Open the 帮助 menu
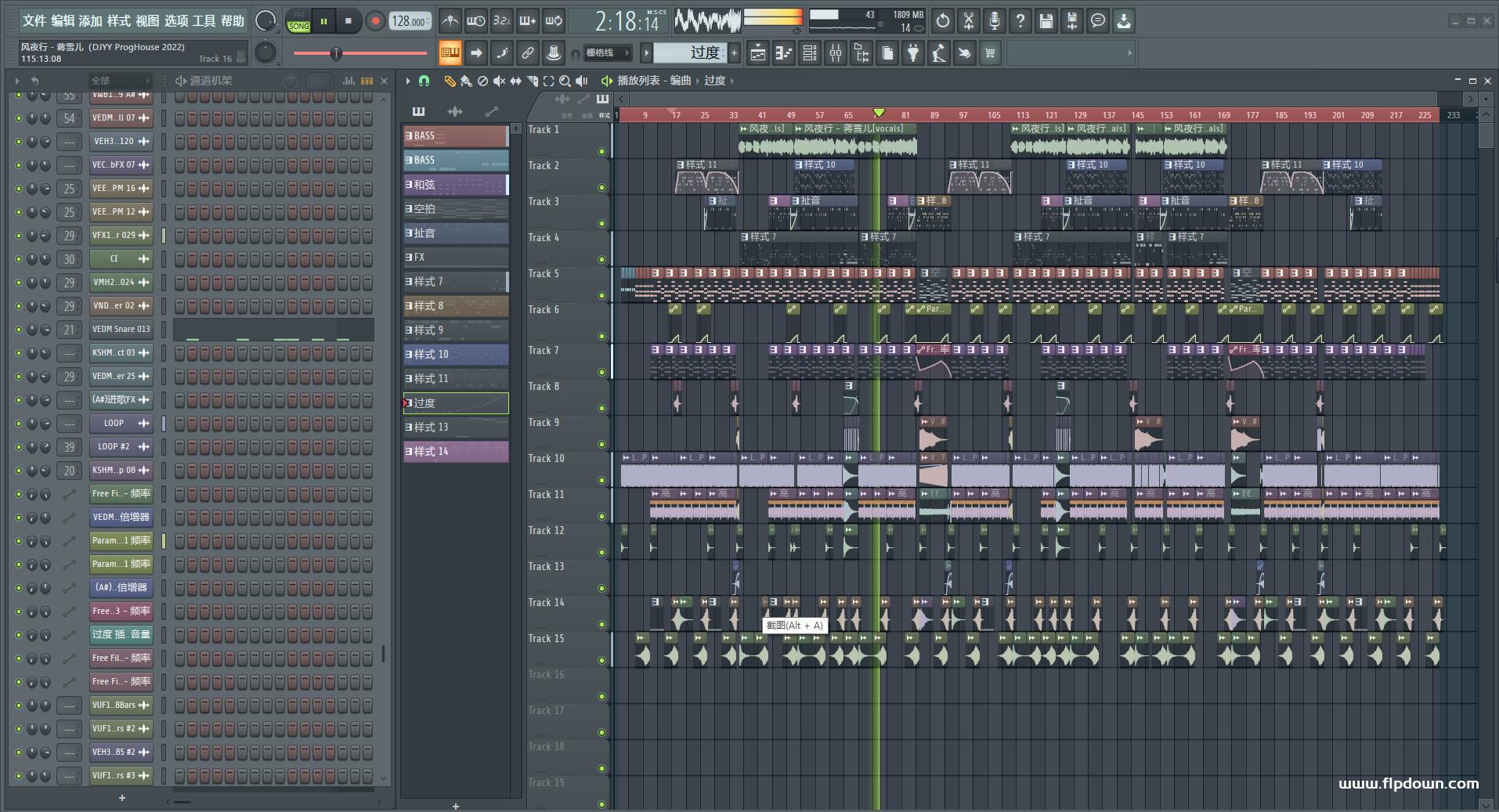 pos(232,20)
